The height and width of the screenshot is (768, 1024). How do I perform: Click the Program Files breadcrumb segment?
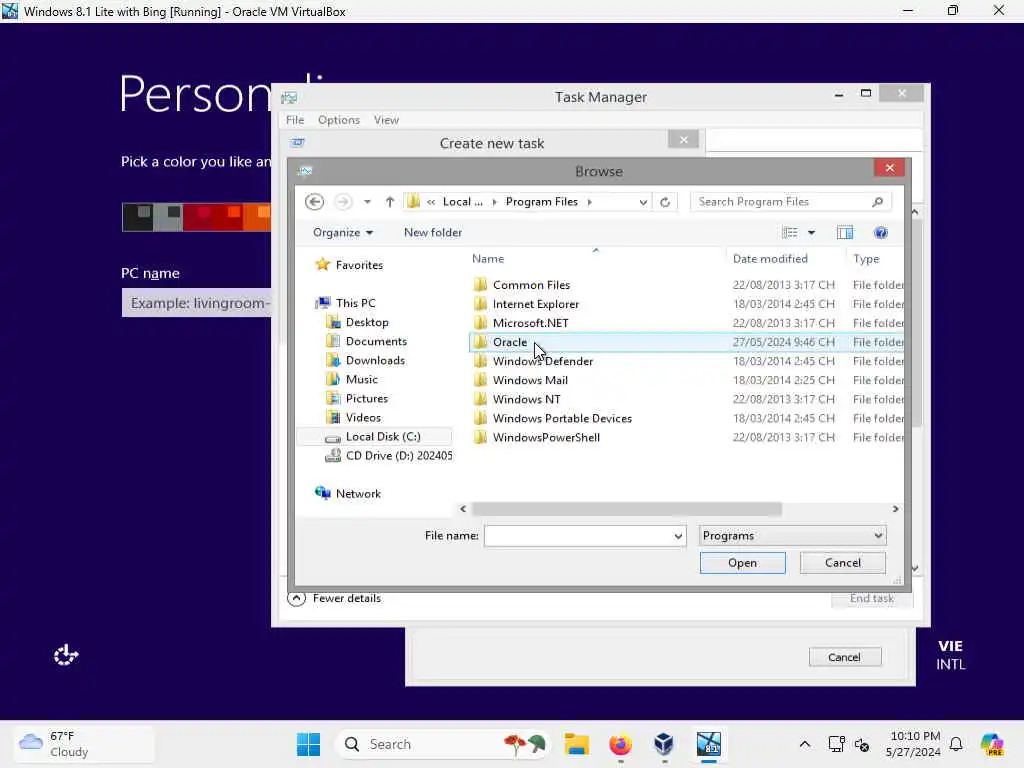tap(541, 202)
